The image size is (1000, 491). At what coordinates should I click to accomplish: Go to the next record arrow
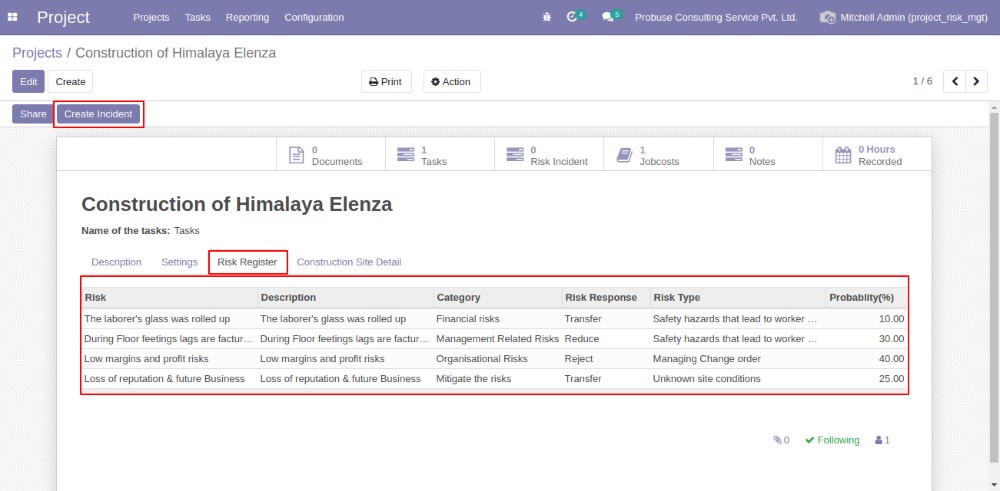976,81
